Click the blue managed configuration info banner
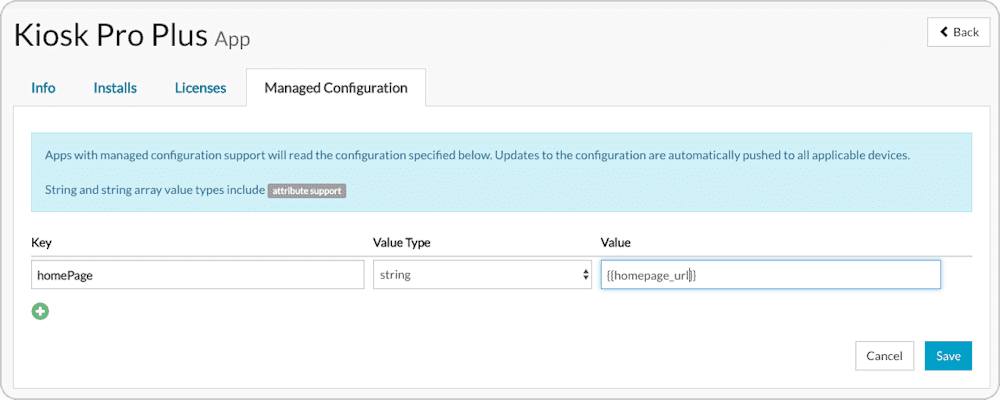The width and height of the screenshot is (1000, 400). click(501, 172)
